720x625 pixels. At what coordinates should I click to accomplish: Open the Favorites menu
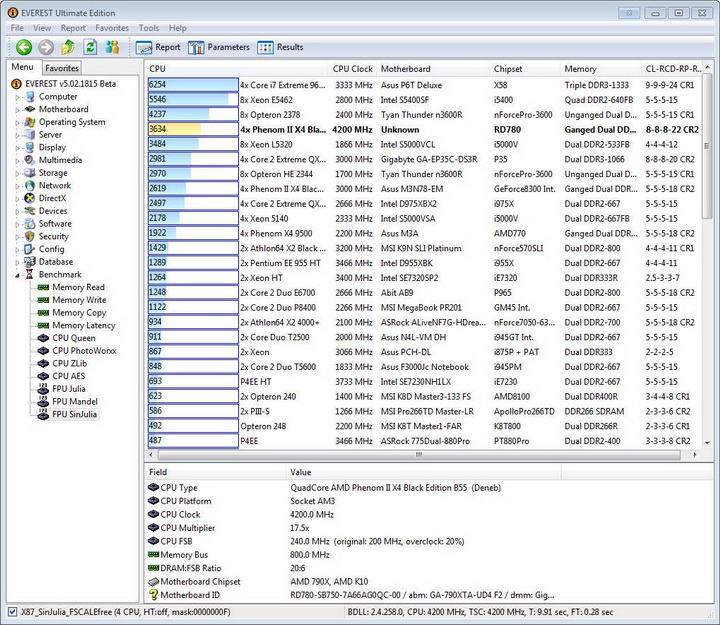pyautogui.click(x=112, y=28)
